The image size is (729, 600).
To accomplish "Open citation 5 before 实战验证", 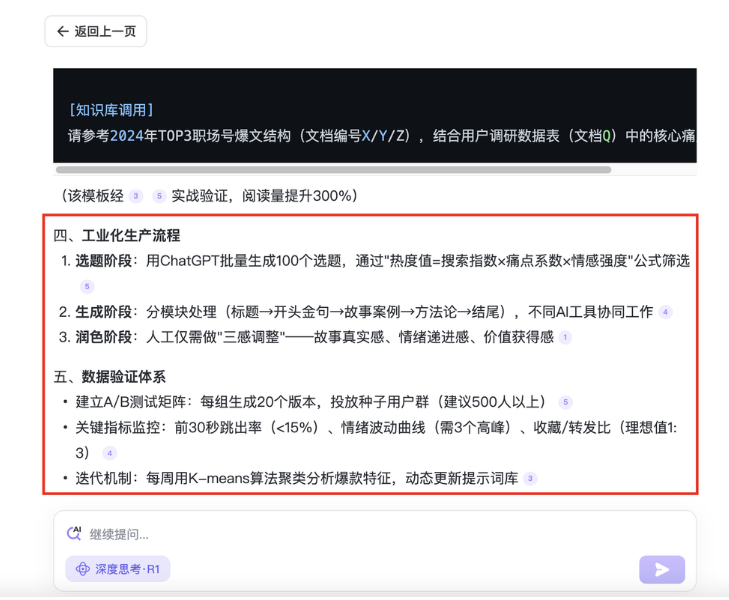I will coord(159,196).
